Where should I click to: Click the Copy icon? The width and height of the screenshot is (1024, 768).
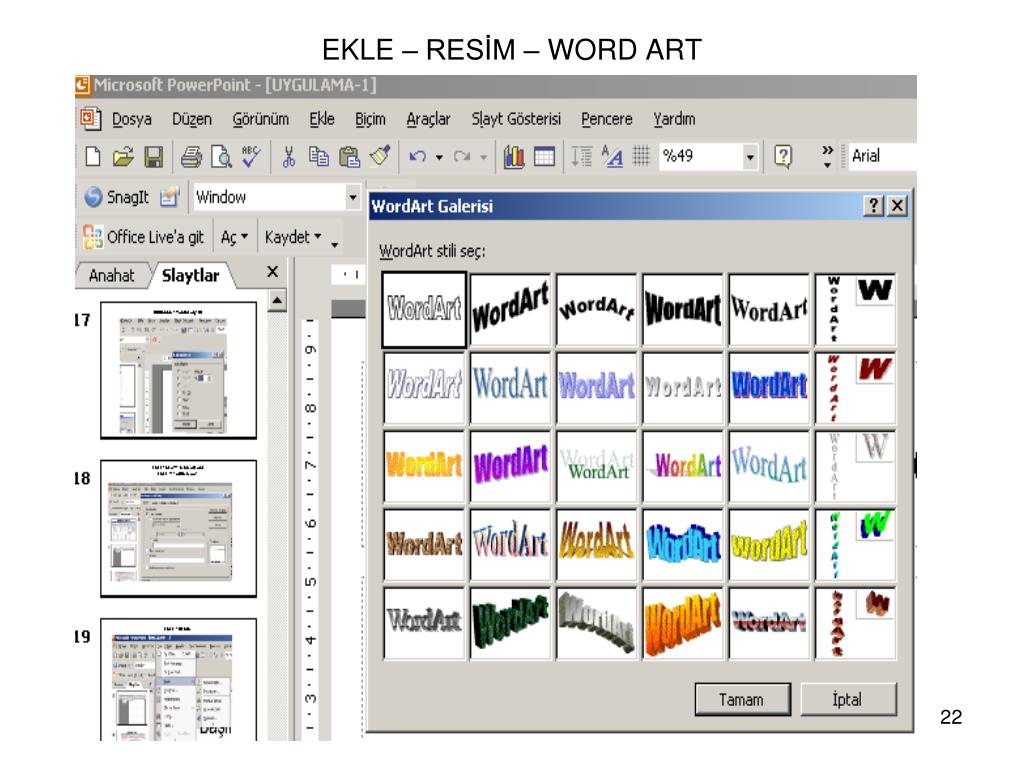click(319, 157)
